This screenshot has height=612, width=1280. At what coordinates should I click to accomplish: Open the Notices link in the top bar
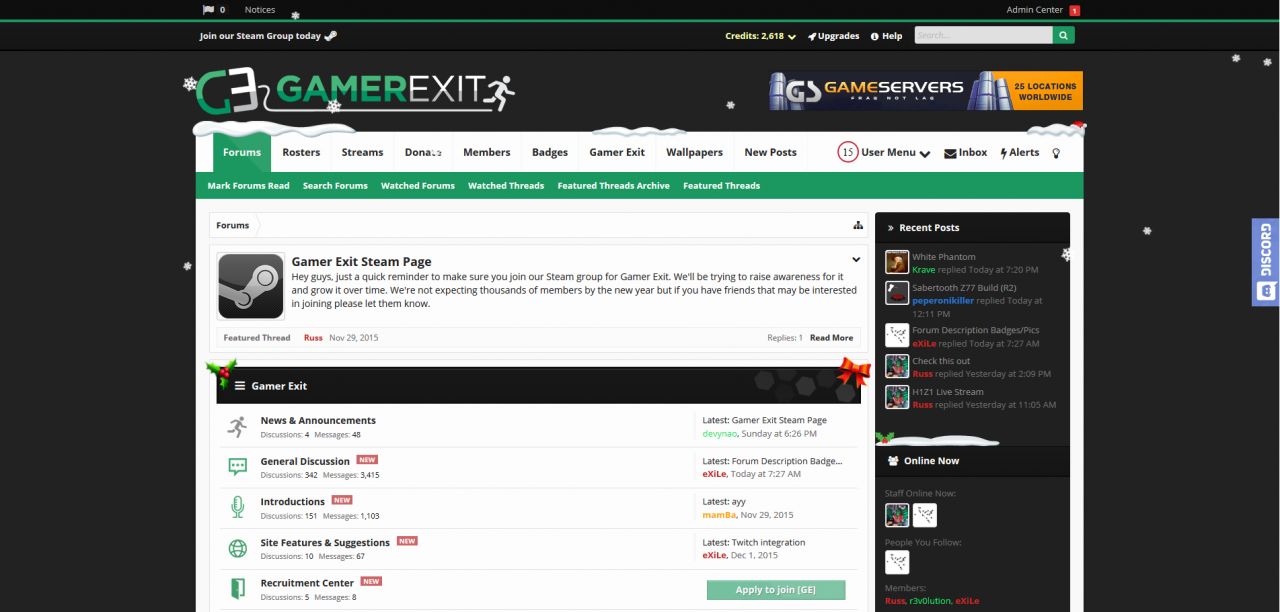[260, 10]
